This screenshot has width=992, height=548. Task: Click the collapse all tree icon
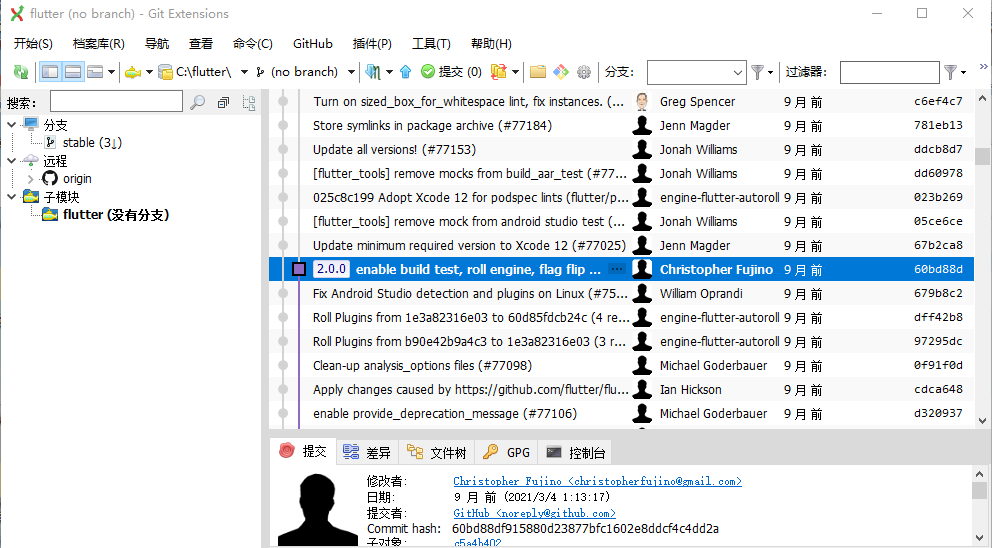(x=223, y=103)
